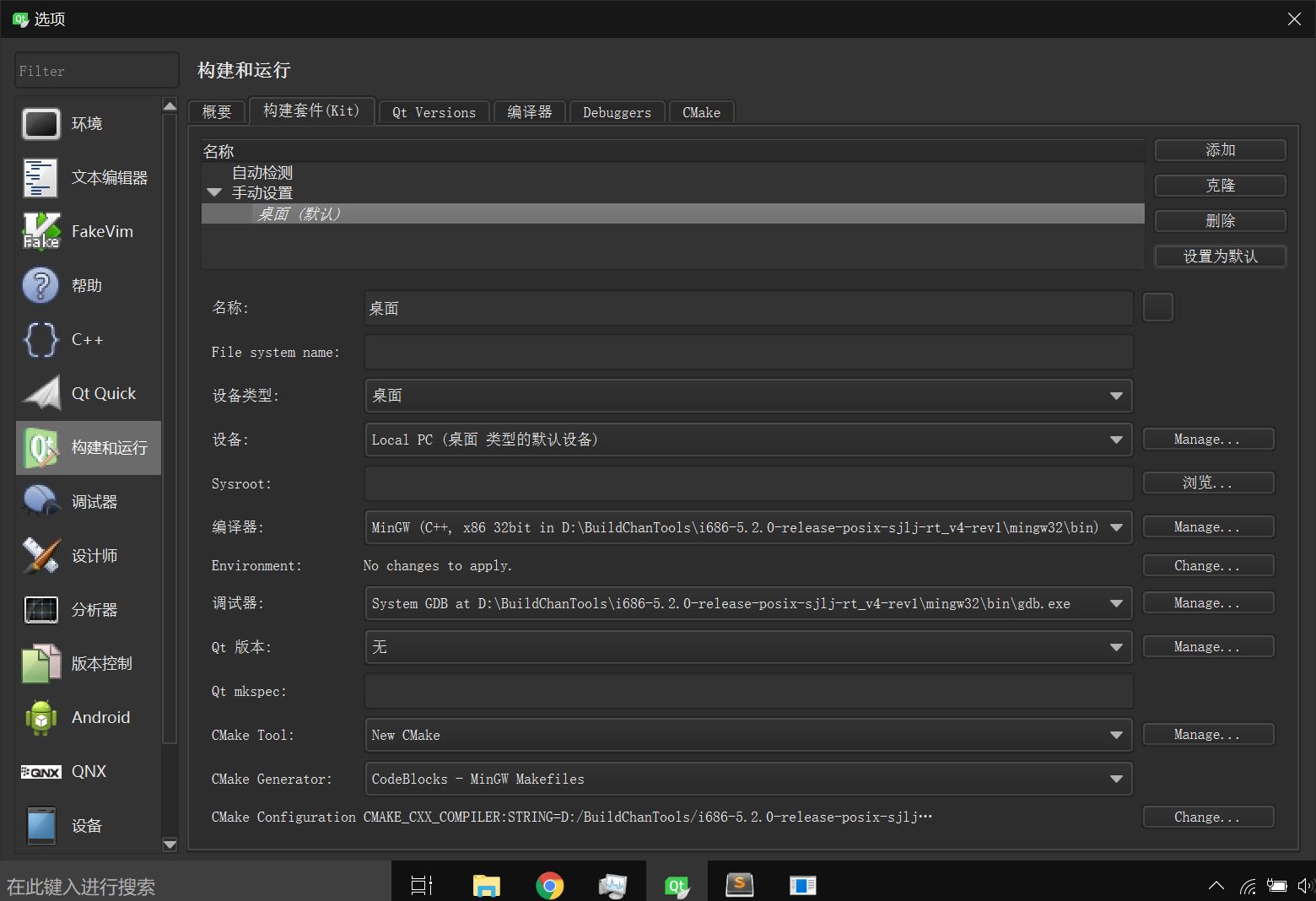Open the QNX settings category
Image resolution: width=1316 pixels, height=901 pixels.
coord(89,772)
